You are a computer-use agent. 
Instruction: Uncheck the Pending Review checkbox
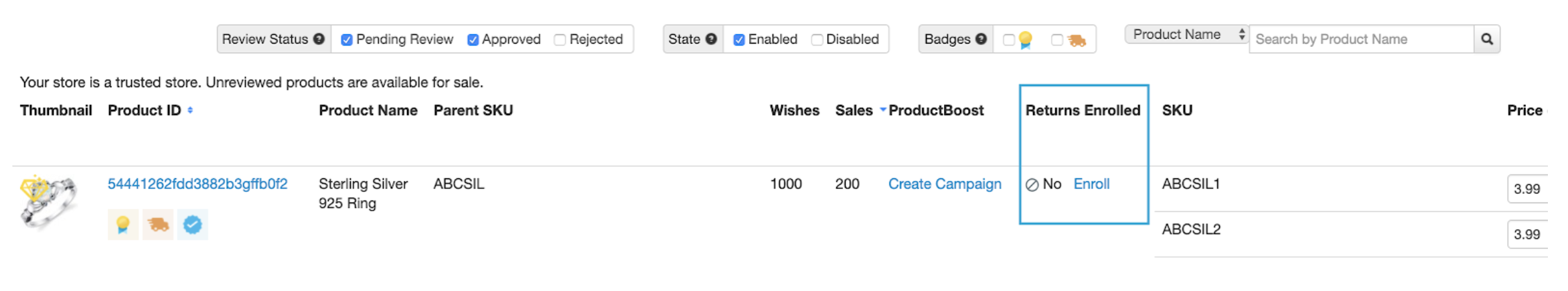coord(347,40)
